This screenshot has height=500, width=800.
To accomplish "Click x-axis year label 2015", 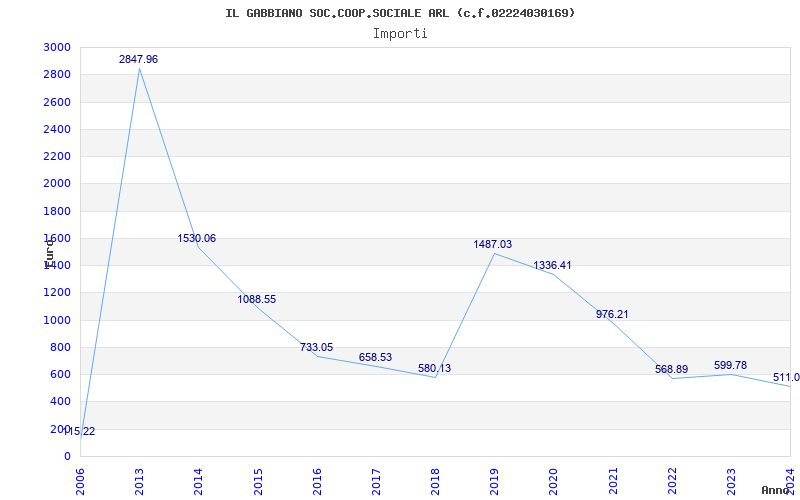I will [x=258, y=482].
